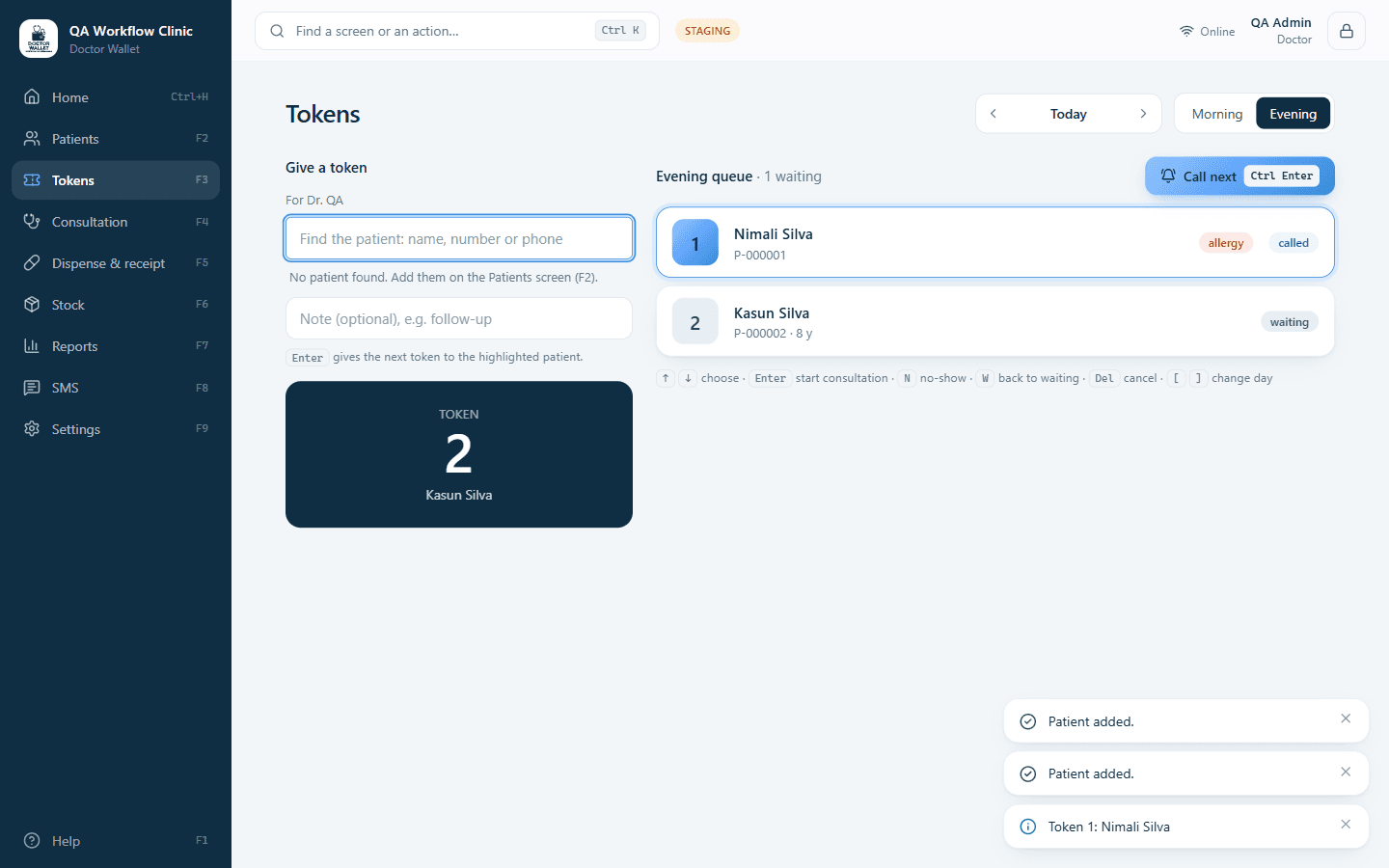
Task: Select Nimali Silva queue card
Action: click(x=995, y=243)
